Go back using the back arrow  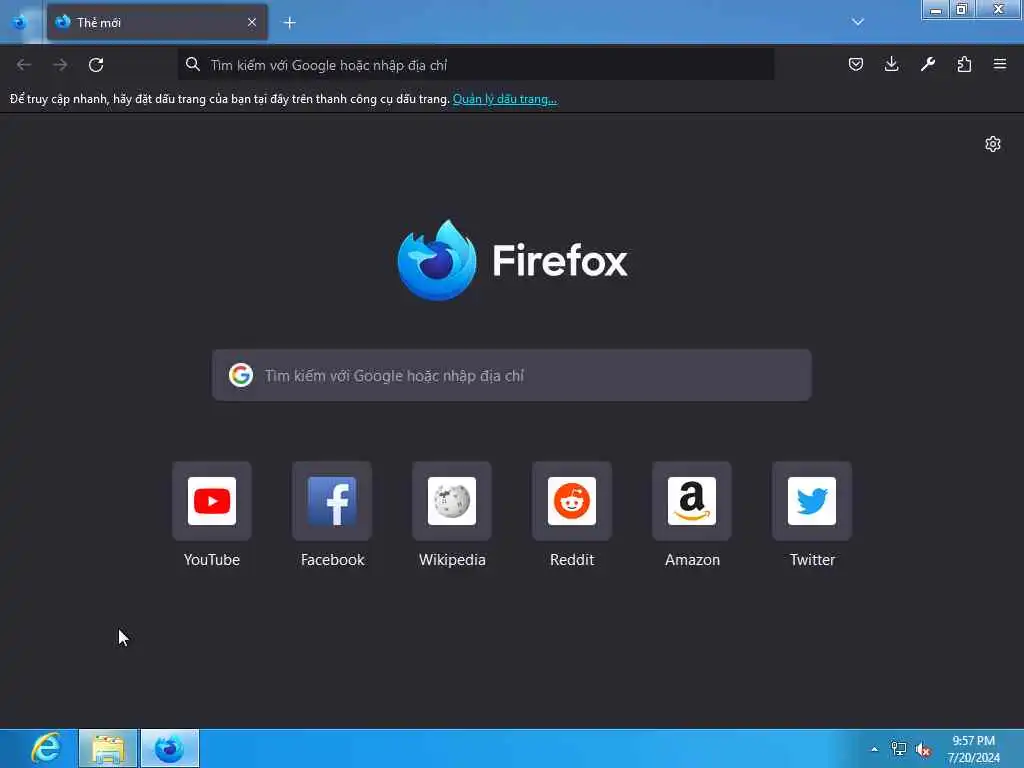coord(24,65)
